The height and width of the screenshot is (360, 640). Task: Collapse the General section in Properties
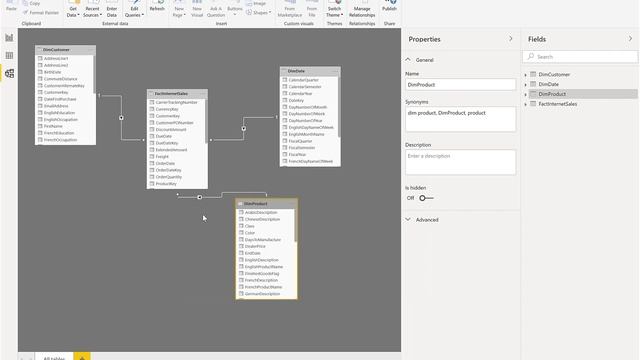(x=408, y=60)
